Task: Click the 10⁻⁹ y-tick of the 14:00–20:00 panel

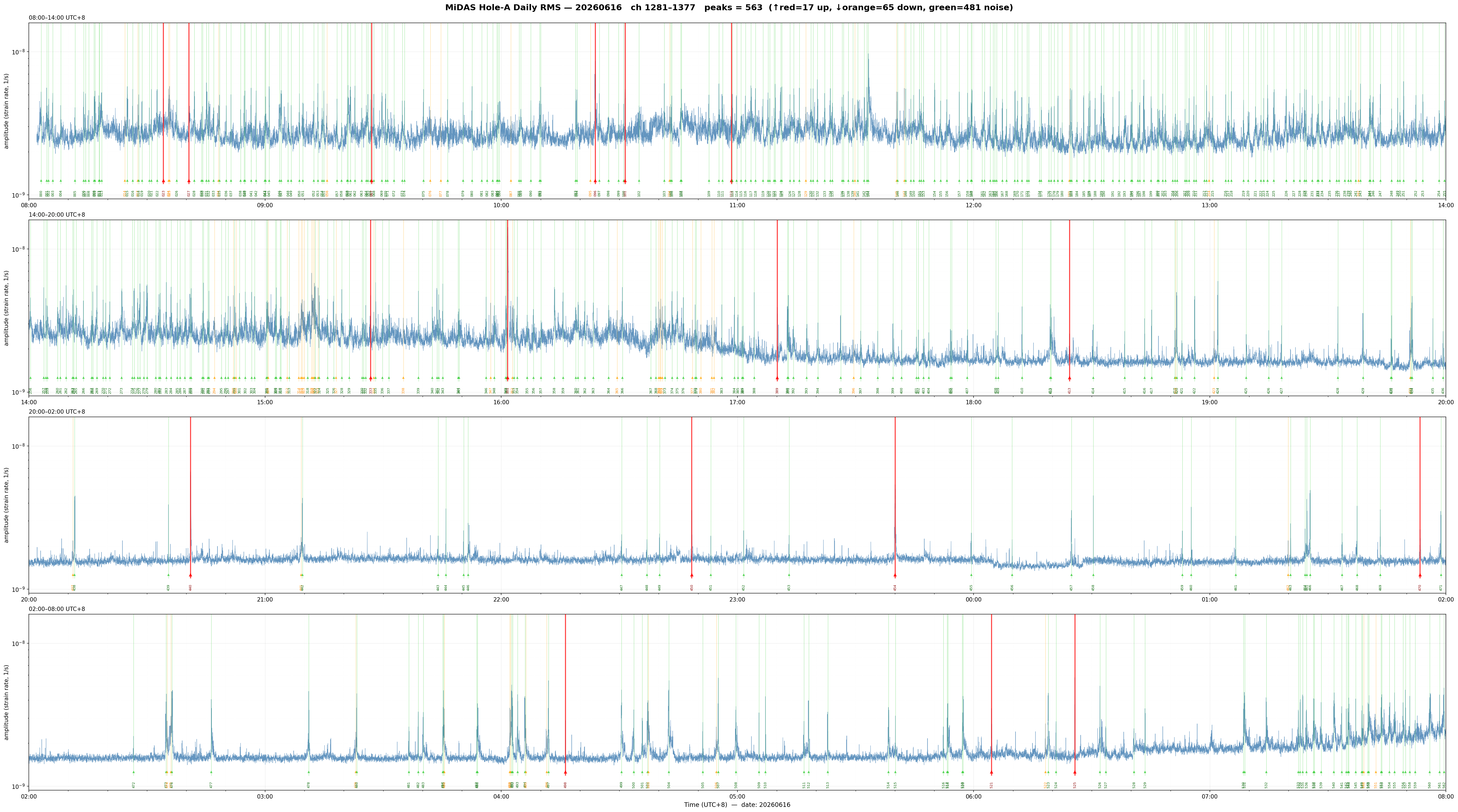Action: 19,392
